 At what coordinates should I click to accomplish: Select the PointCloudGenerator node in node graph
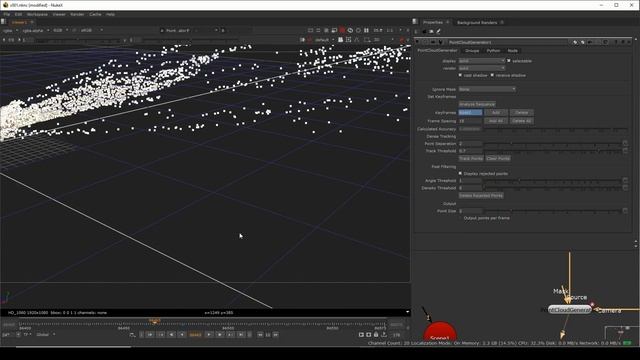pyautogui.click(x=569, y=310)
